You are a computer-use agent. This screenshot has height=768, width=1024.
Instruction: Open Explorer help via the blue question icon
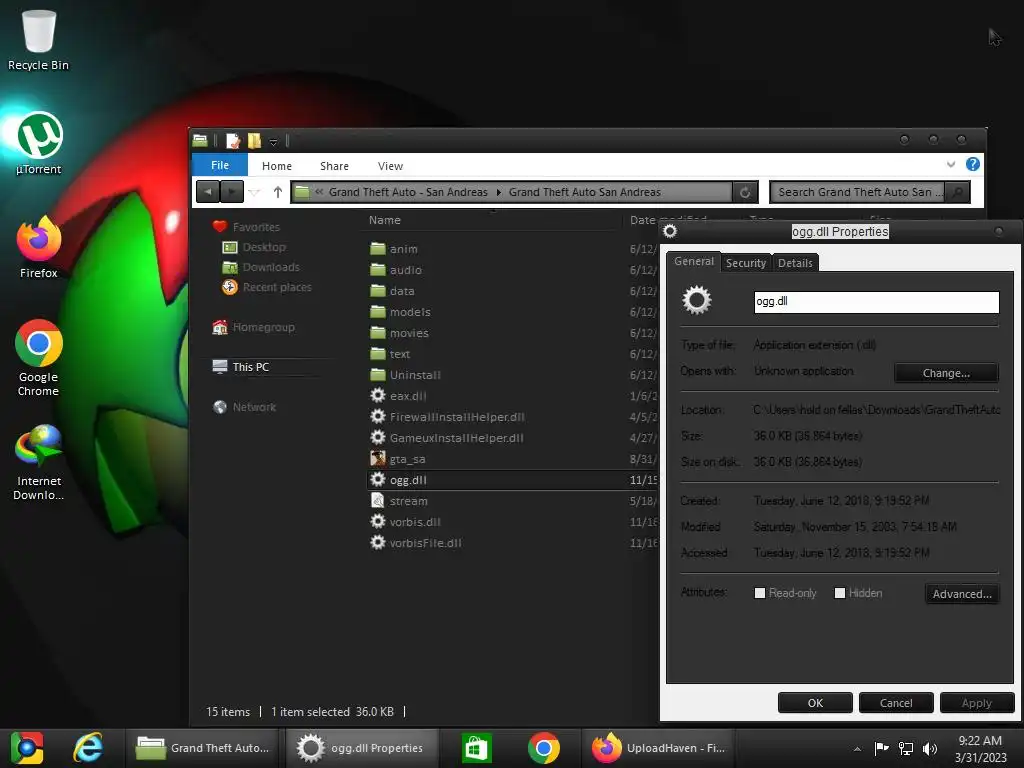[x=972, y=165]
